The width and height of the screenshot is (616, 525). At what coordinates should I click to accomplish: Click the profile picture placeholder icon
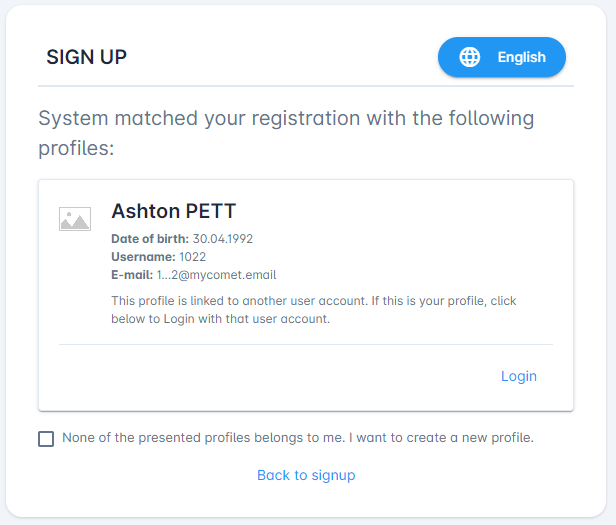click(x=75, y=219)
